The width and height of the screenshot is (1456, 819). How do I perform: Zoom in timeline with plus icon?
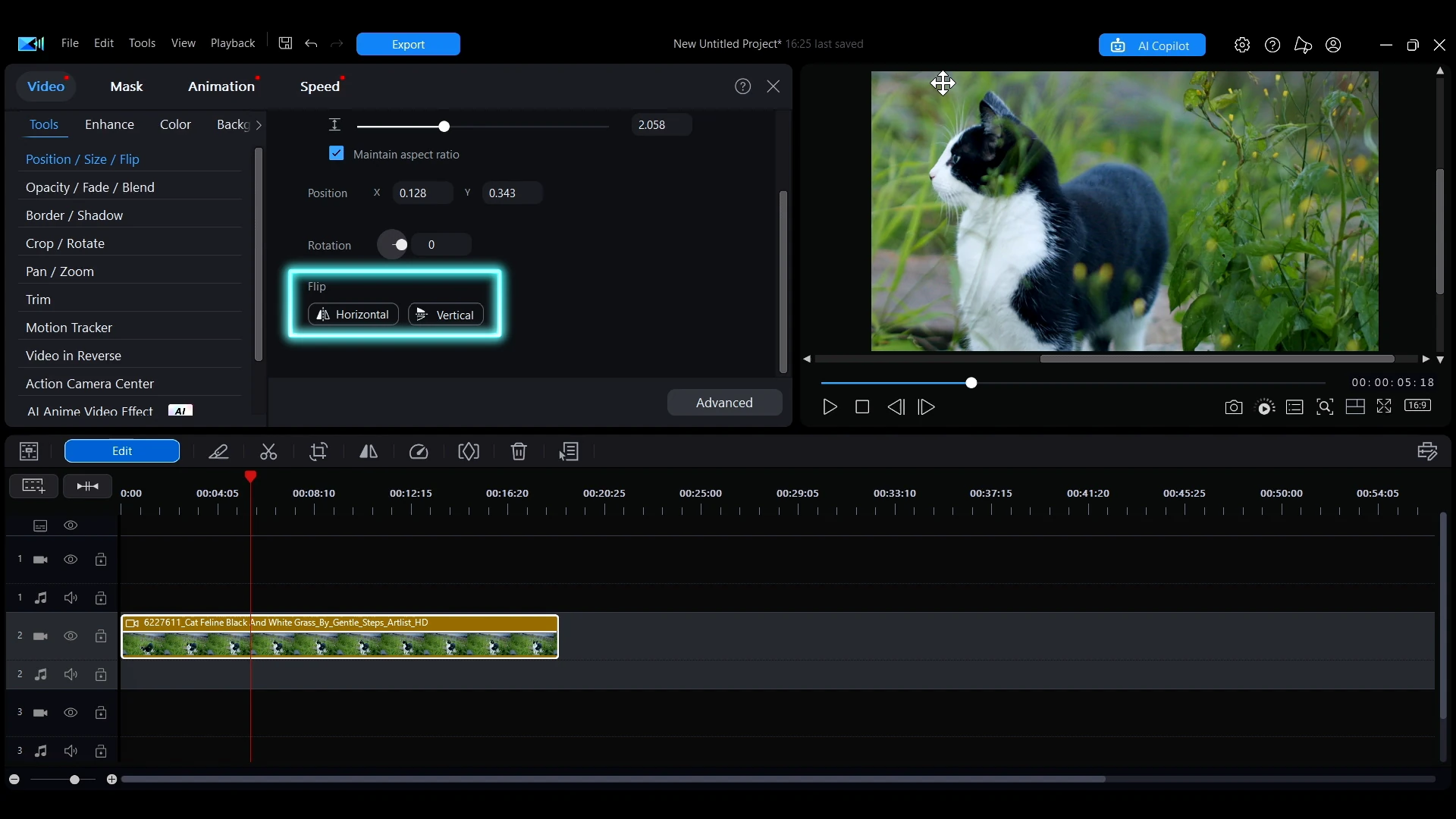[112, 780]
